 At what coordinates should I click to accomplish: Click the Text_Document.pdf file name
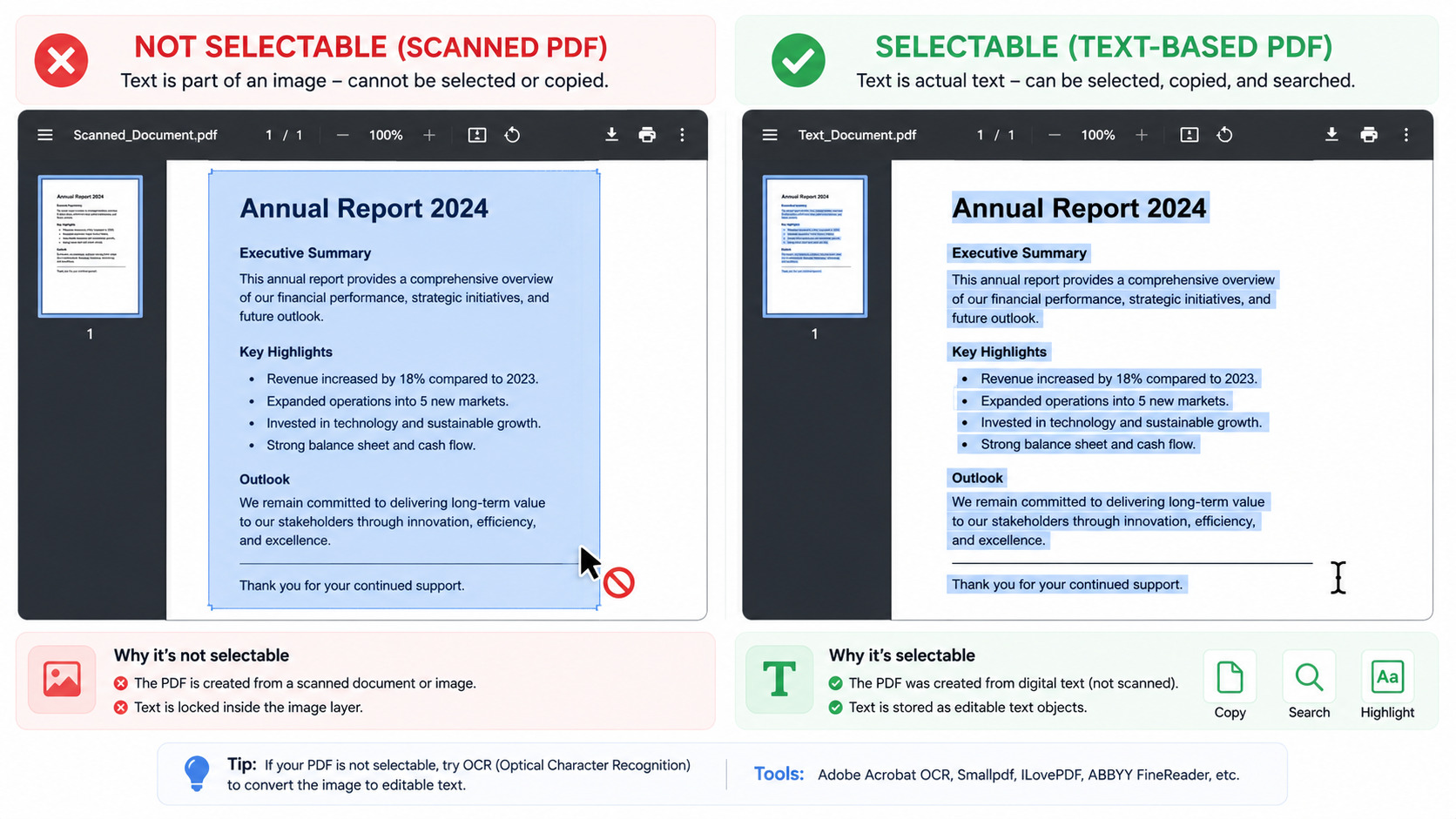858,135
